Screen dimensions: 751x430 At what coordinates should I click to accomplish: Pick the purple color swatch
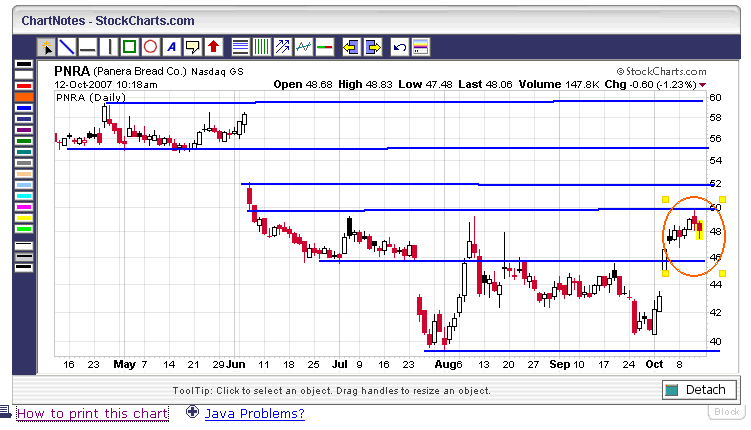(24, 130)
